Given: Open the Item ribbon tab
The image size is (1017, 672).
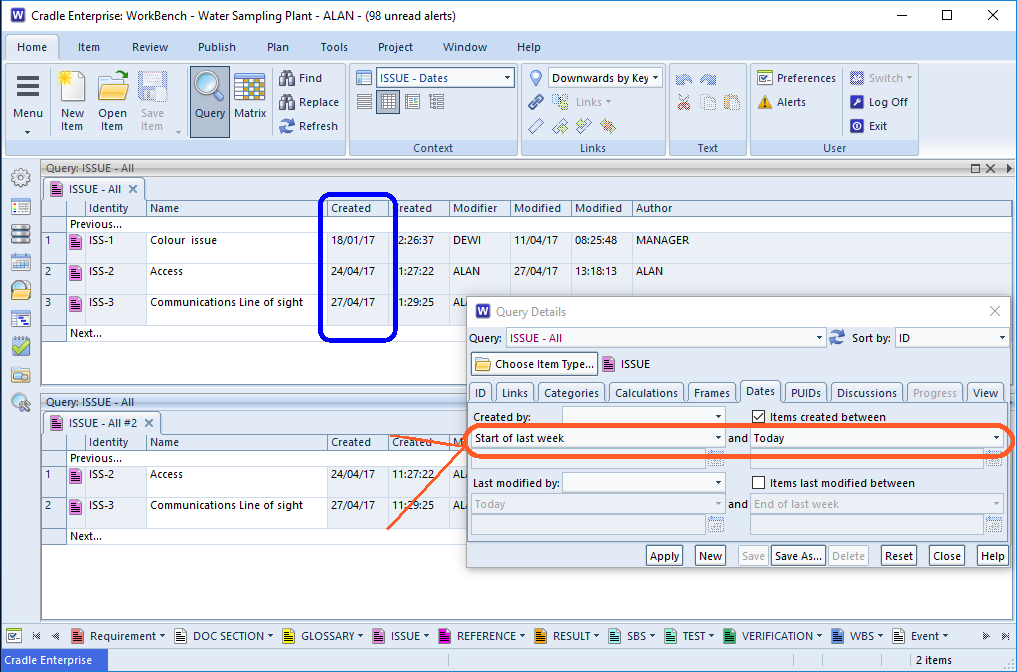Looking at the screenshot, I should tap(89, 47).
